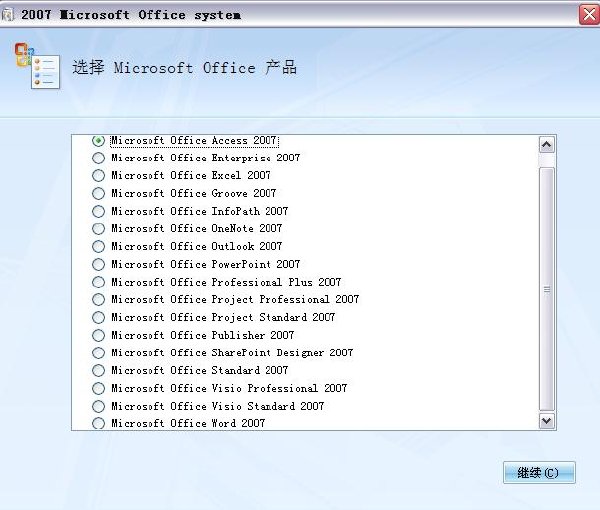Click the "Microsoft Office Publisher 2007" label text
Image resolution: width=600 pixels, height=510 pixels.
(202, 335)
